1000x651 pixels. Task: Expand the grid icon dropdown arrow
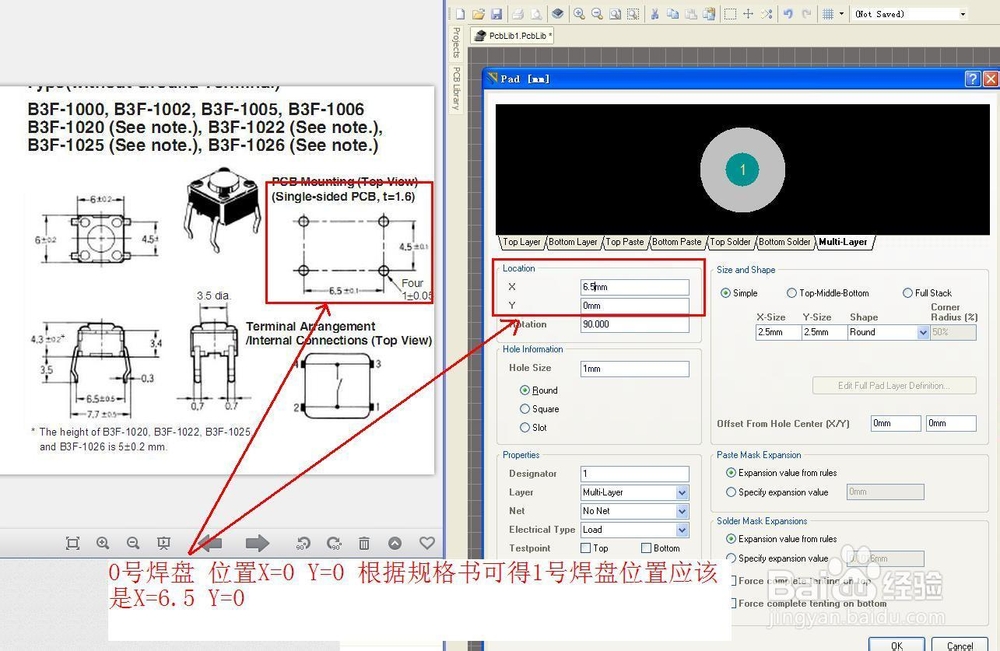click(x=841, y=14)
